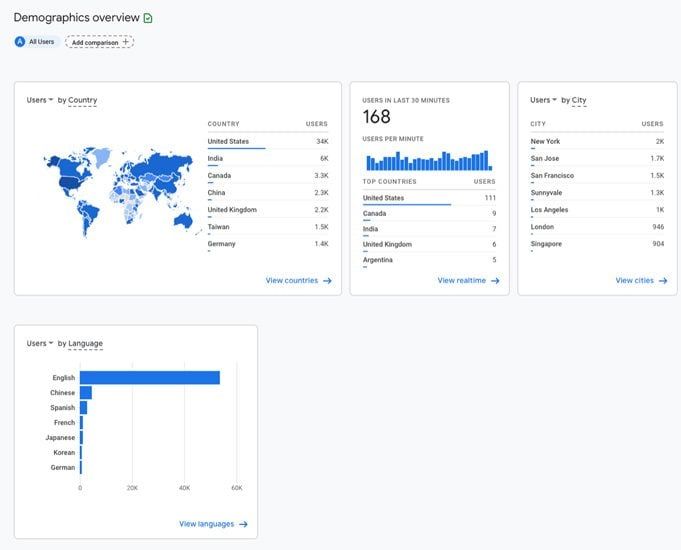Click the Japanese language label
Screen dimensions: 681x550
pyautogui.click(x=60, y=437)
